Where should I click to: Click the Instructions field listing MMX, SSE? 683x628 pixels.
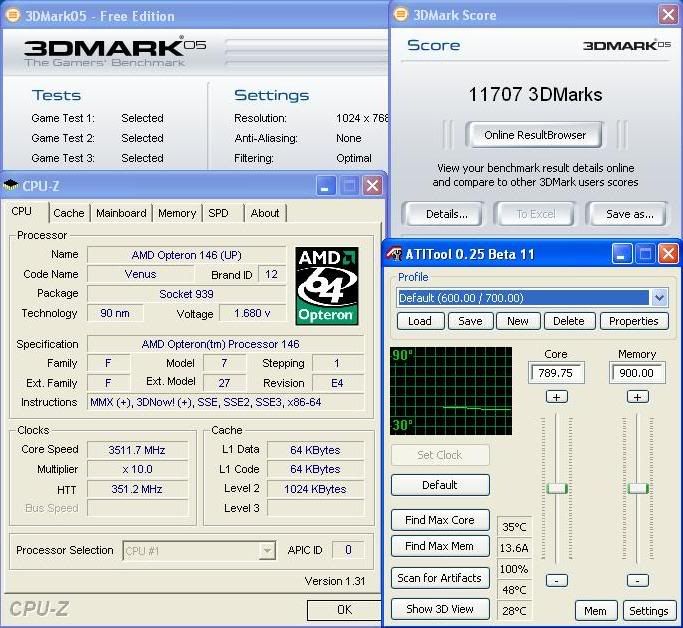click(226, 402)
